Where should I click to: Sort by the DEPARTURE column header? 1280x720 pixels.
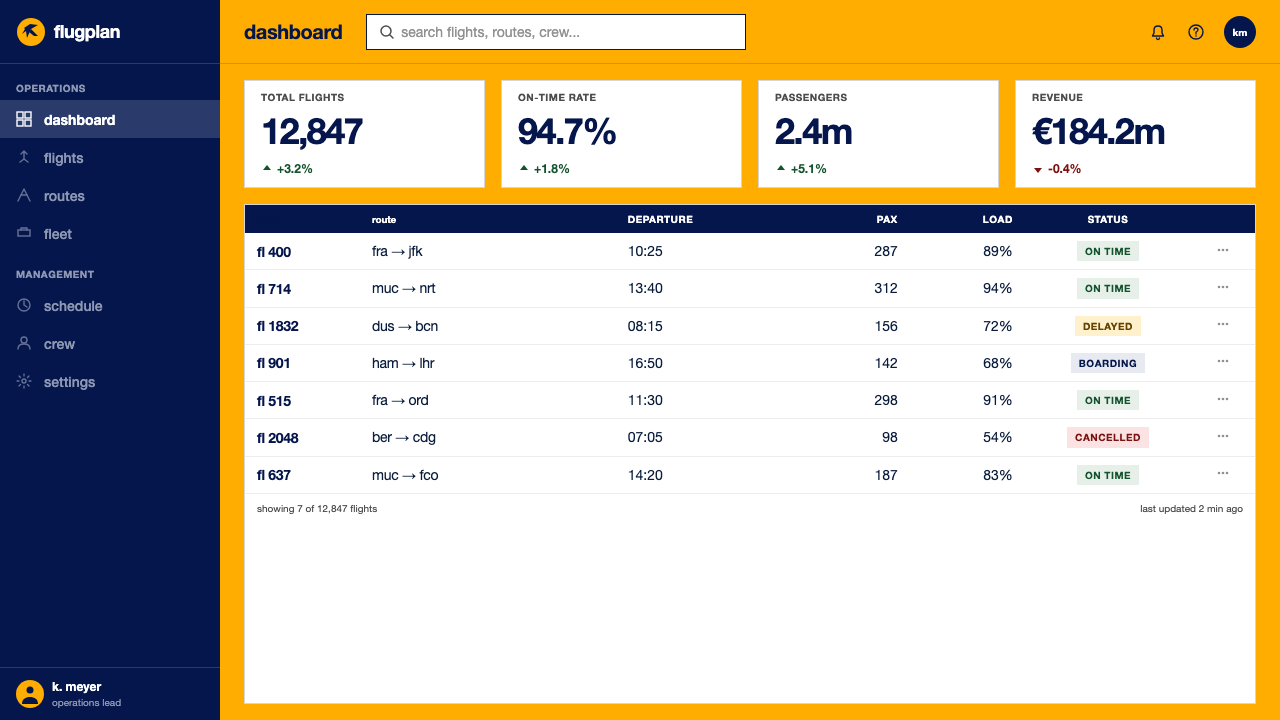(x=660, y=219)
